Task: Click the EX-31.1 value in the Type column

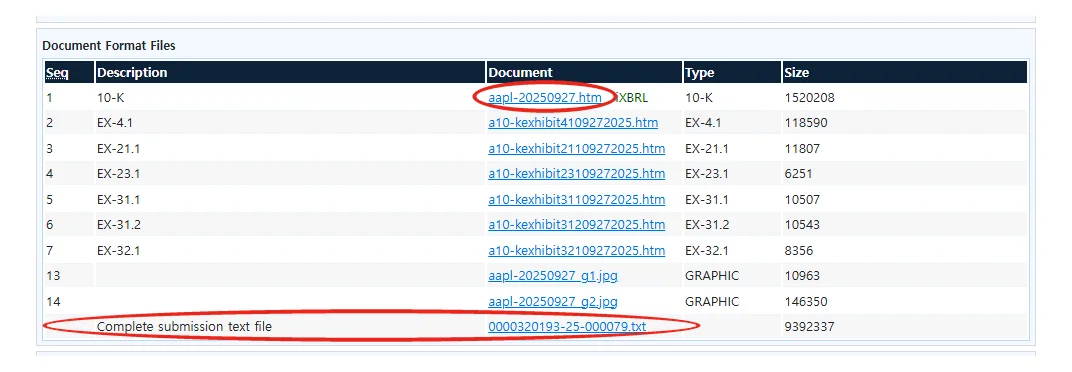Action: (x=707, y=200)
